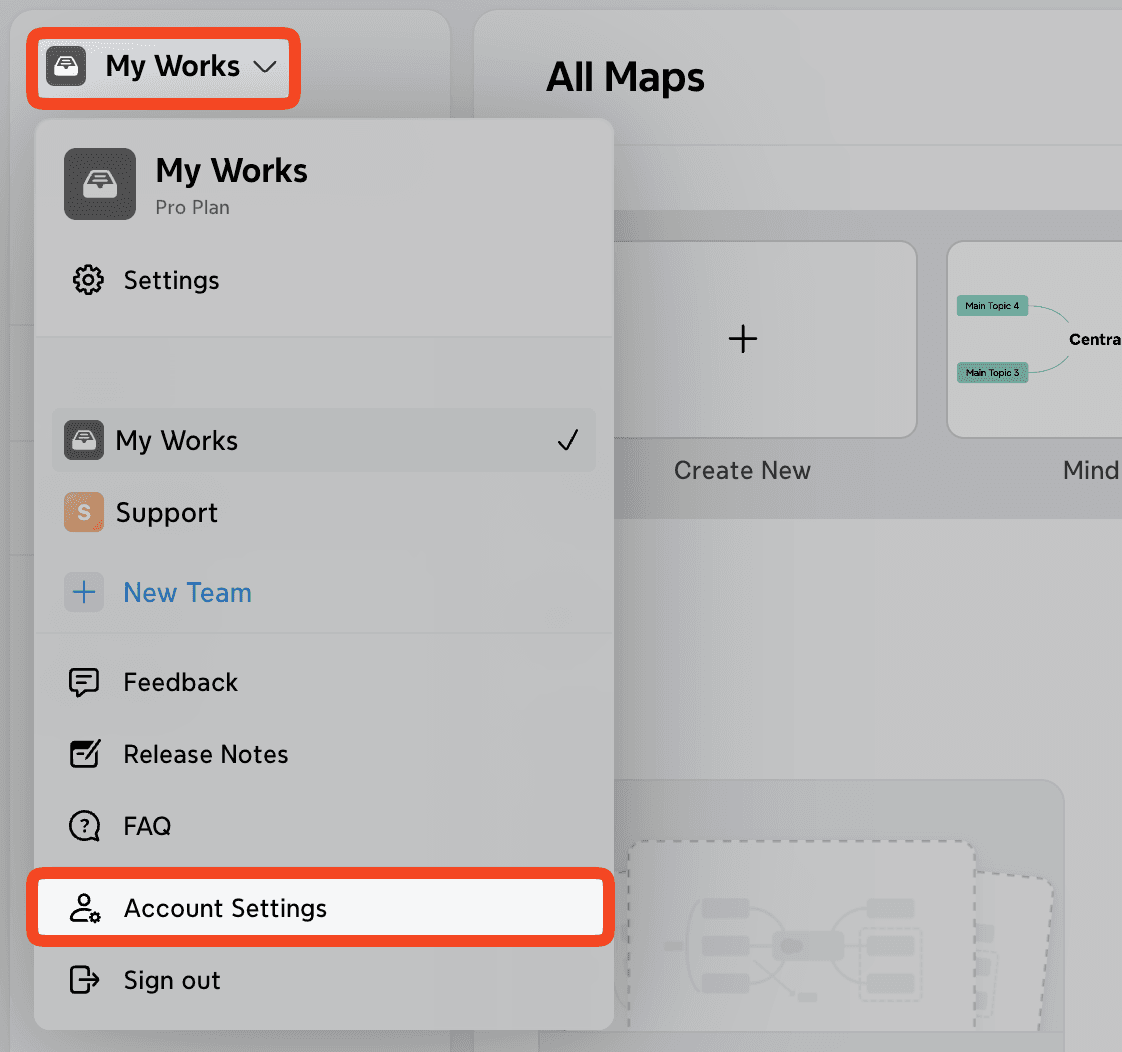
Task: Open the My Works workspace dropdown
Action: (x=163, y=68)
